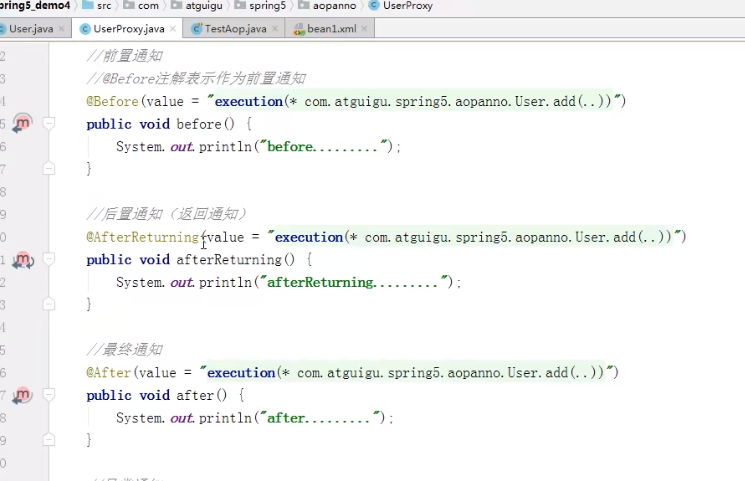This screenshot has height=481, width=745.
Task: Click the gutter advice icon beside before()
Action: [22, 124]
